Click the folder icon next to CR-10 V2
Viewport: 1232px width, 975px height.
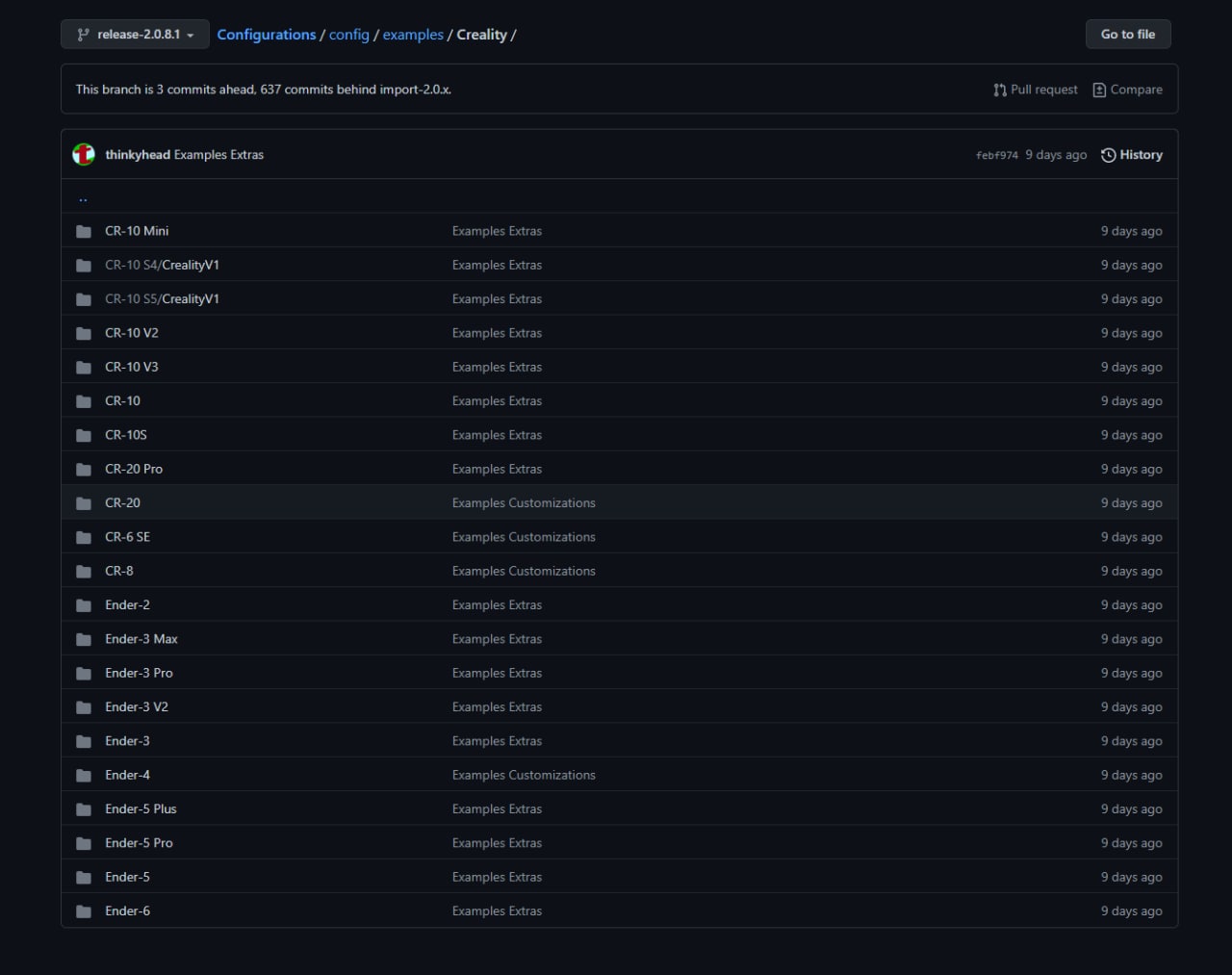[x=84, y=333]
